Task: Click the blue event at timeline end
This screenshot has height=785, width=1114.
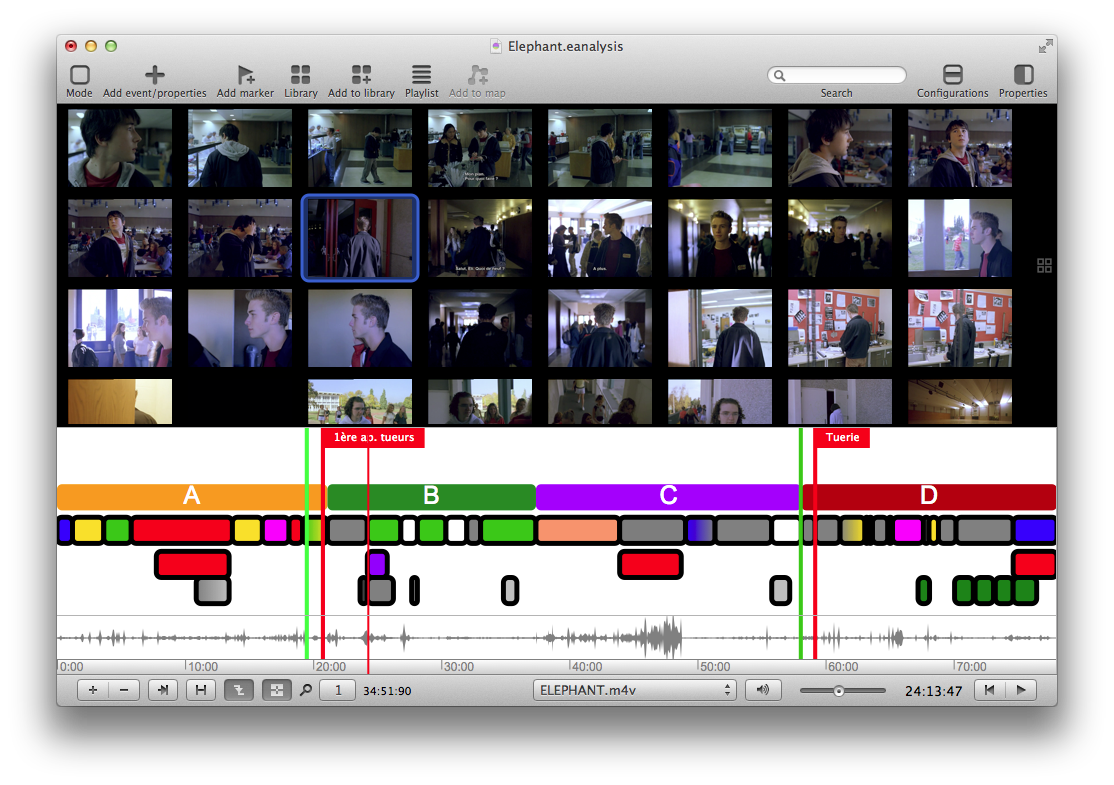Action: coord(1035,531)
